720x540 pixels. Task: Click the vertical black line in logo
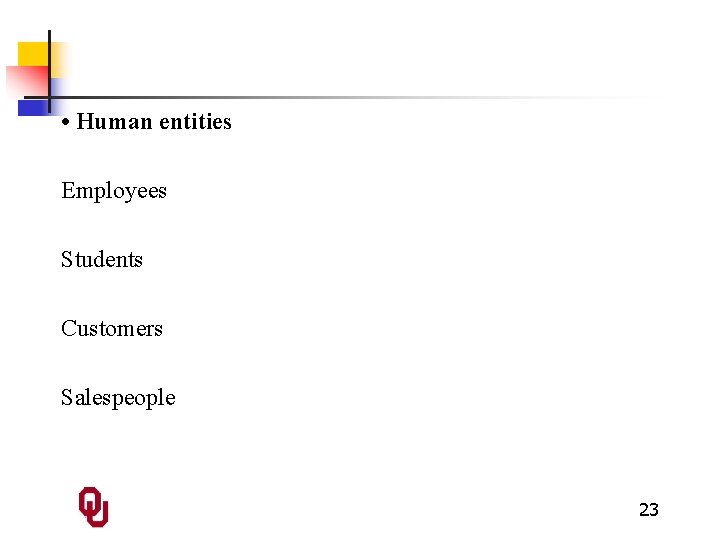pyautogui.click(x=49, y=72)
